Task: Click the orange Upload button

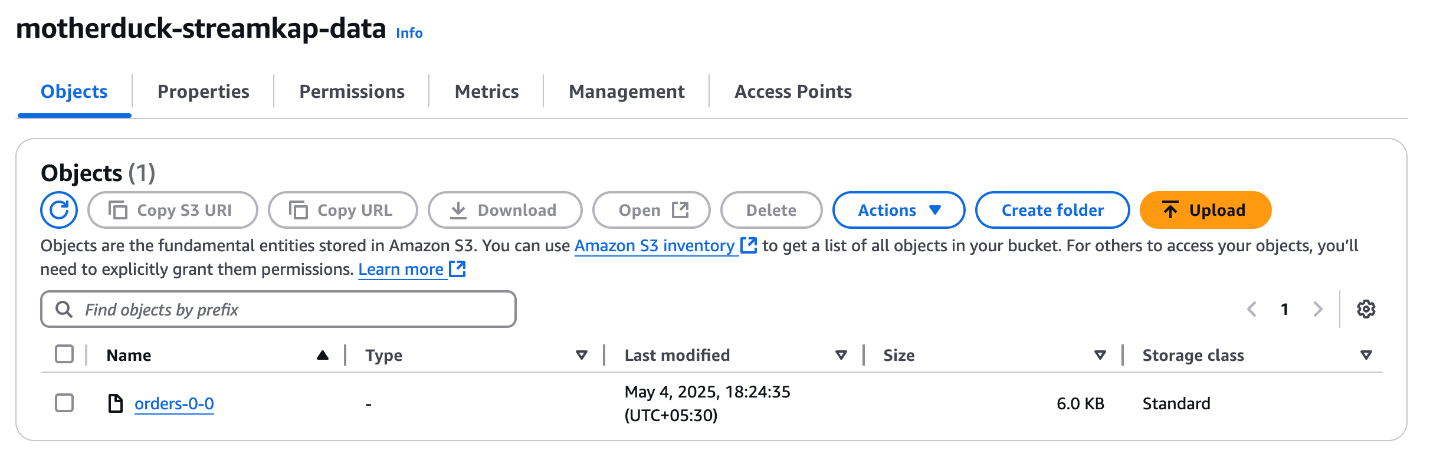Action: [1205, 210]
